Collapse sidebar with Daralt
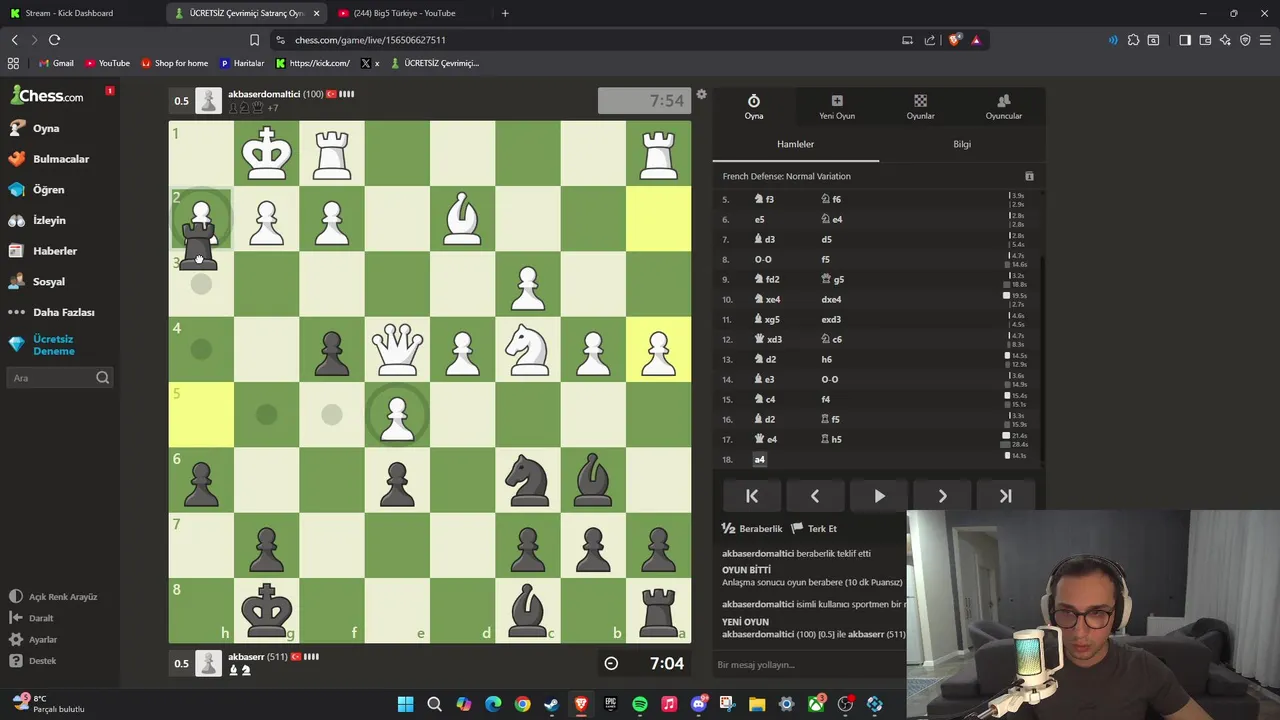 point(31,618)
